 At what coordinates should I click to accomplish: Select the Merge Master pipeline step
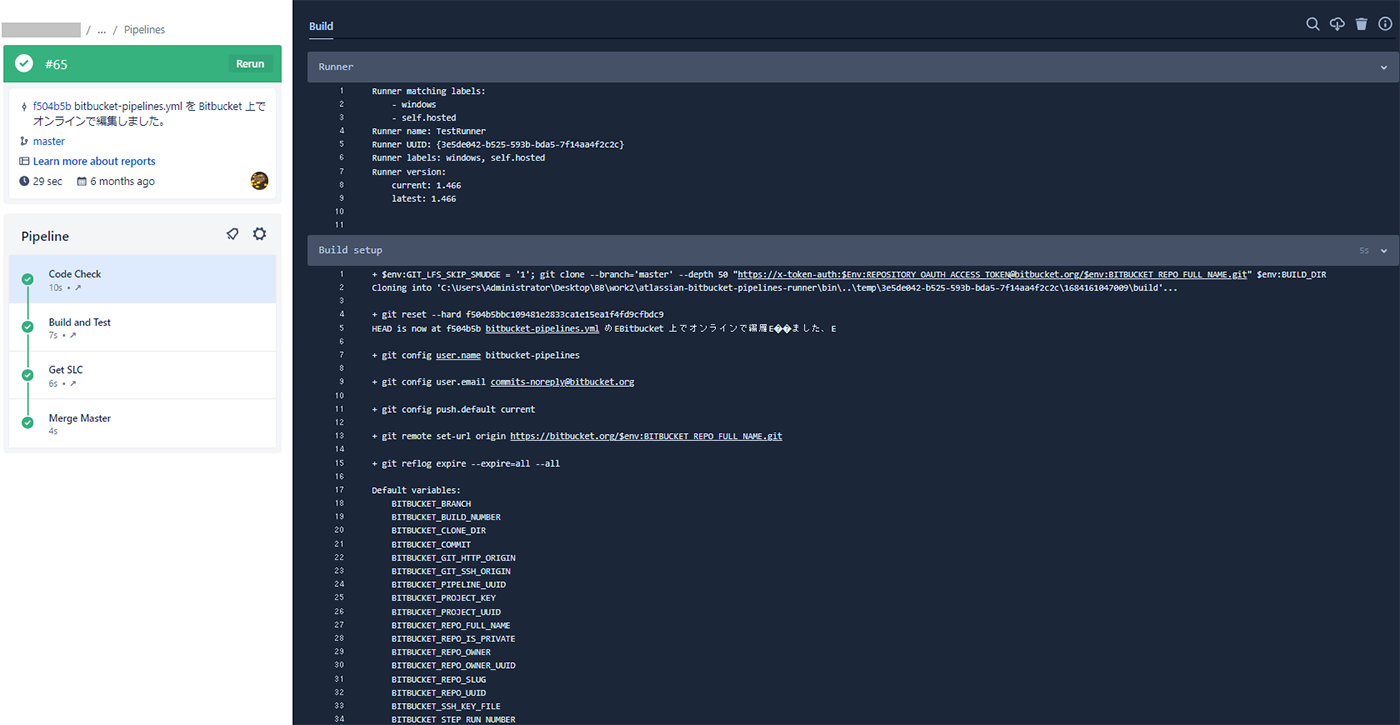80,418
